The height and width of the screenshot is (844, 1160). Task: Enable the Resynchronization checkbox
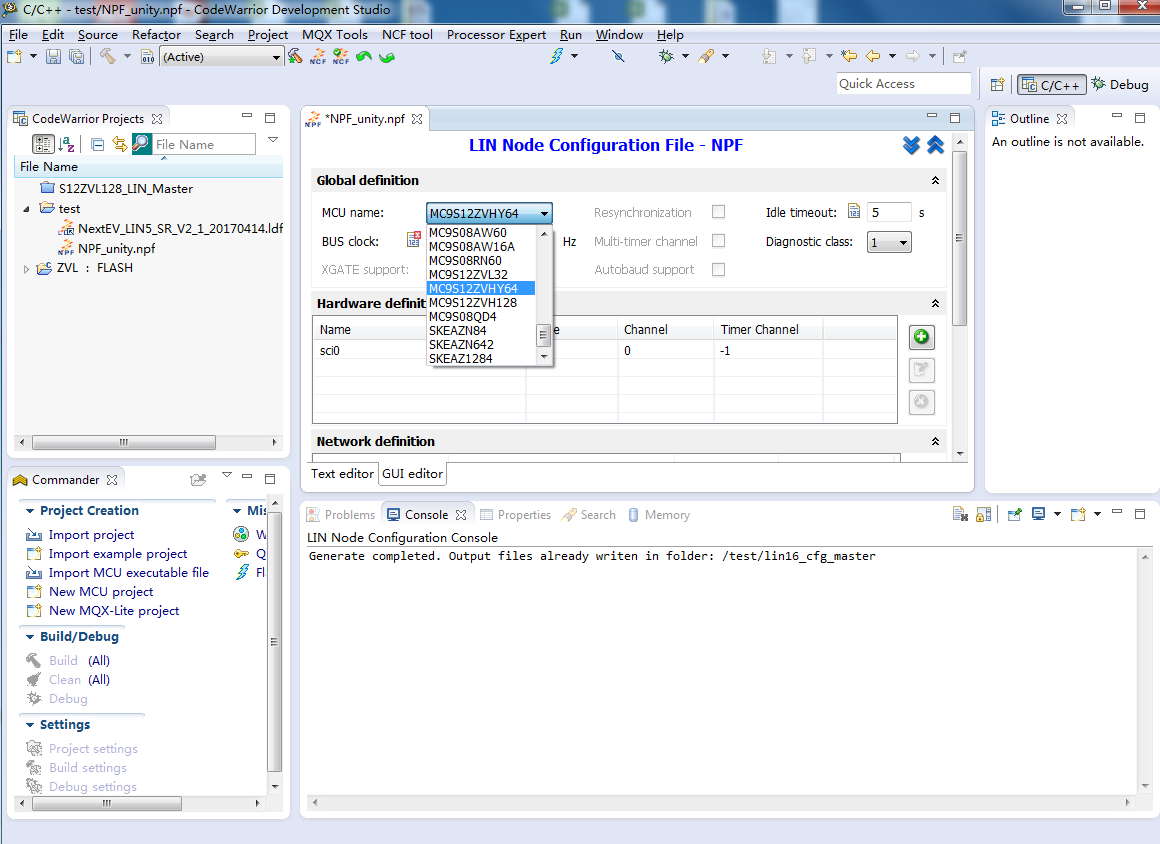[716, 212]
